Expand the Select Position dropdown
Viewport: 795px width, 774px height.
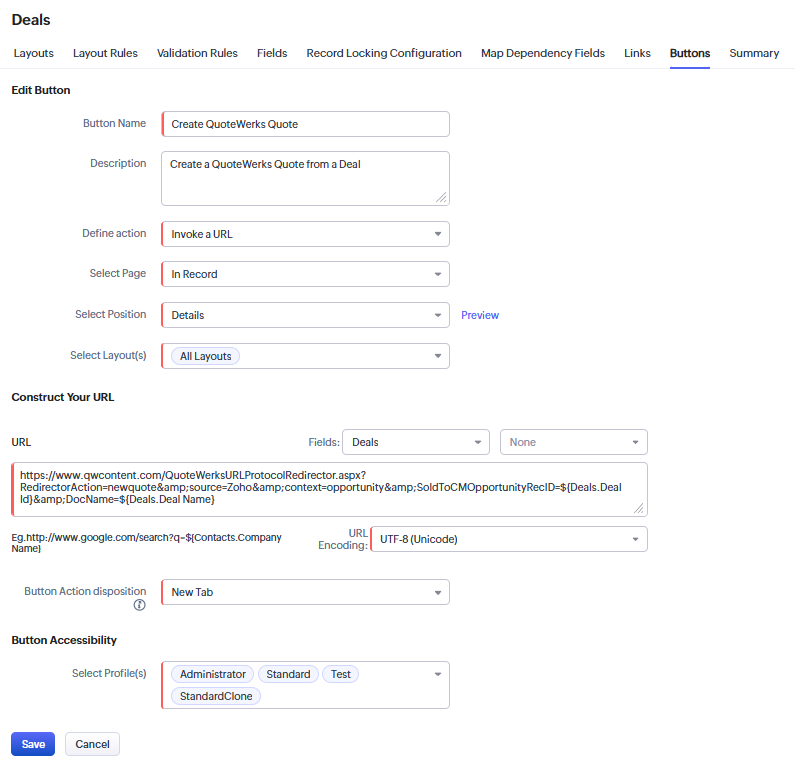tap(305, 315)
